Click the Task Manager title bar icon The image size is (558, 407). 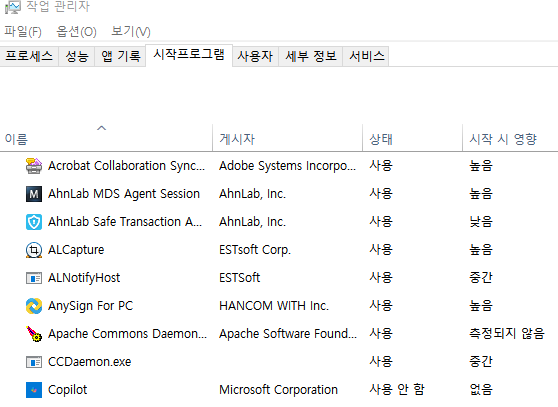point(13,7)
